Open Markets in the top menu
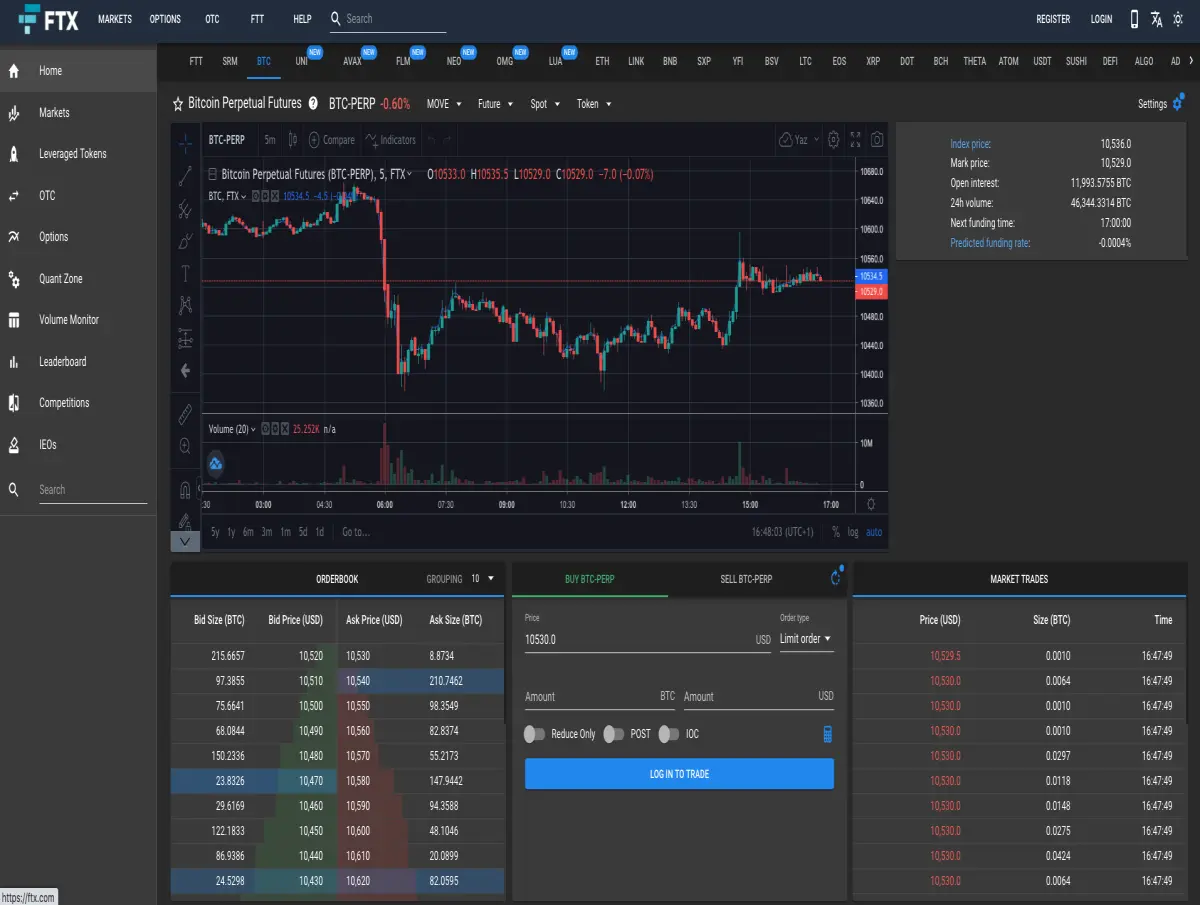 tap(115, 19)
